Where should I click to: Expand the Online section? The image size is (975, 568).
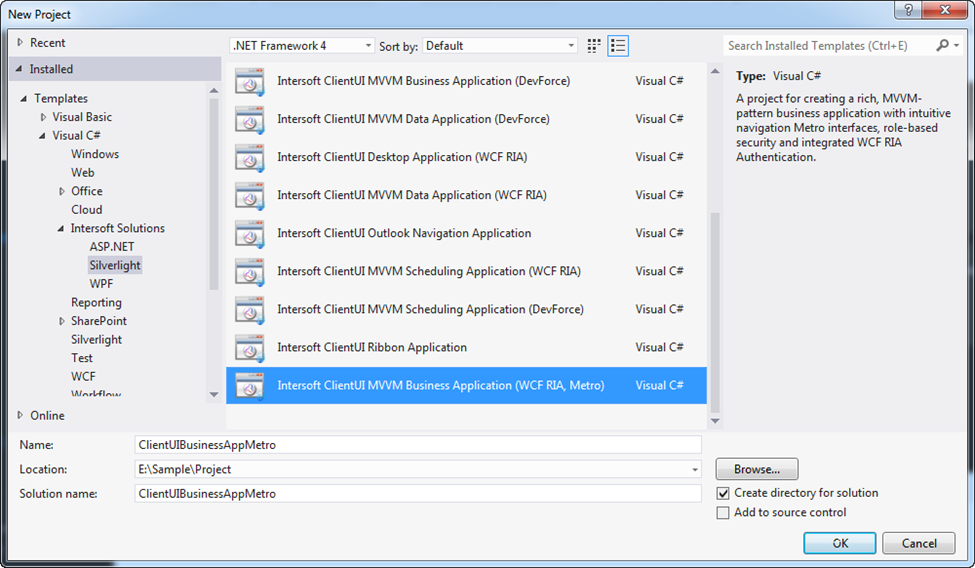pyautogui.click(x=20, y=415)
